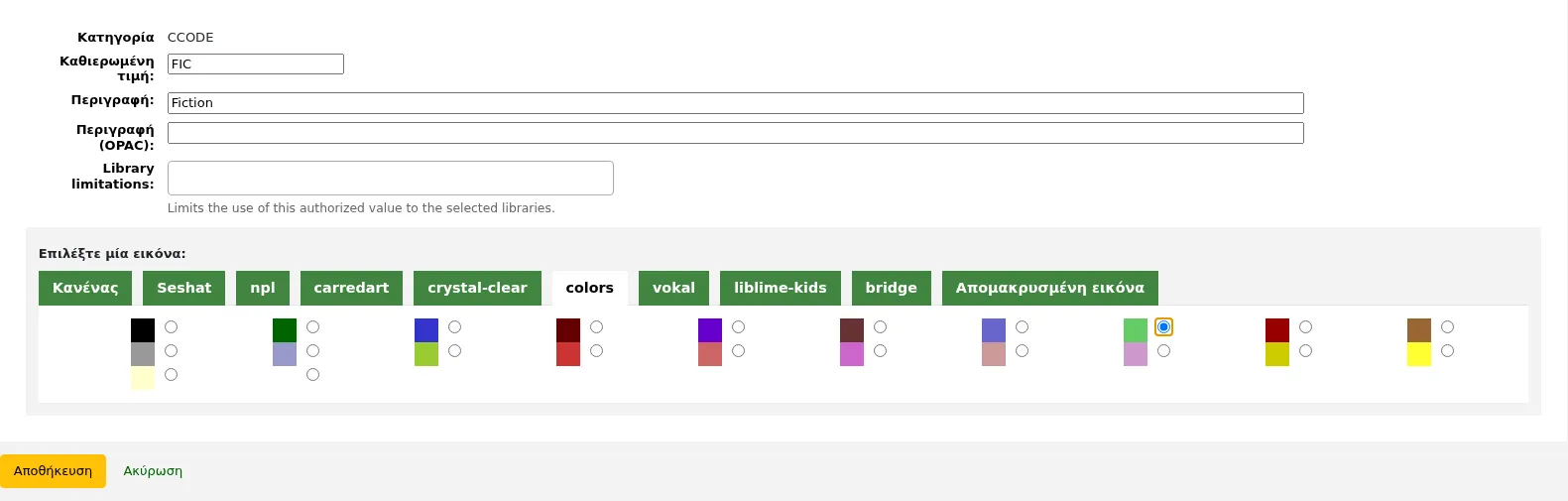This screenshot has height=501, width=1568.
Task: Select radio button beside orchid magenta swatch
Action: (881, 351)
